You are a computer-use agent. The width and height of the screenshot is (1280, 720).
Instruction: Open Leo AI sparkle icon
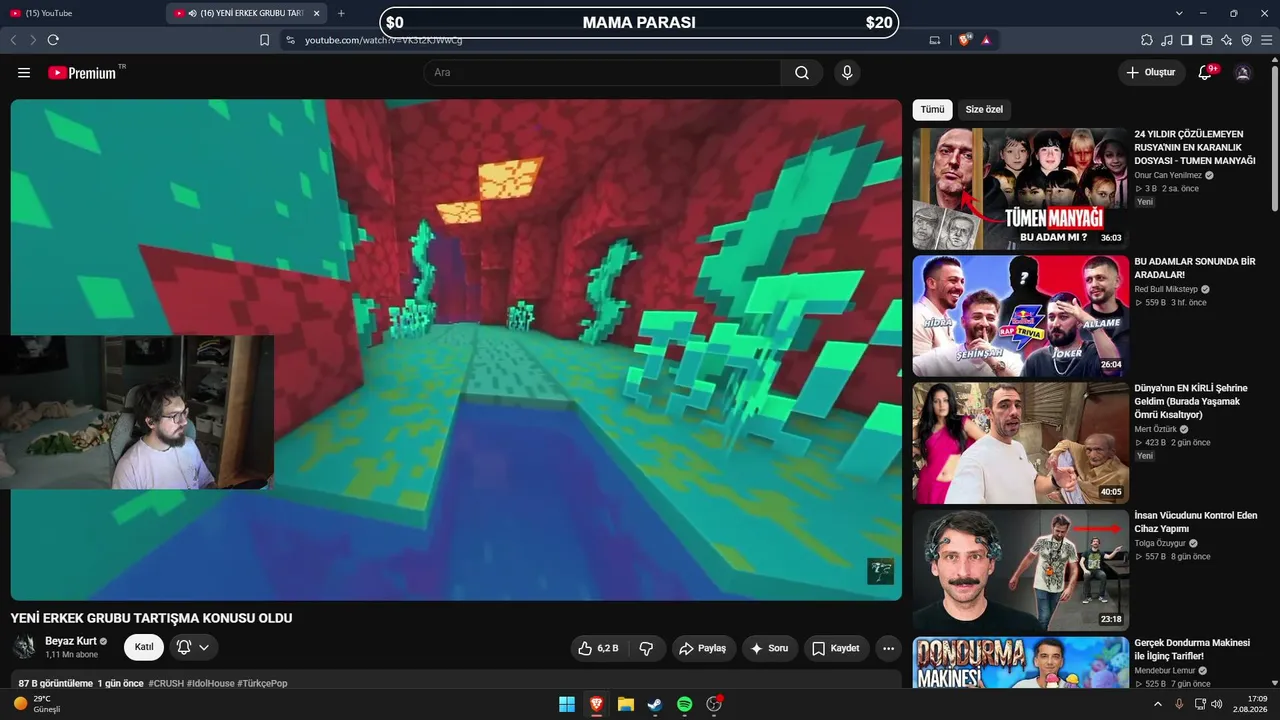click(x=1227, y=40)
